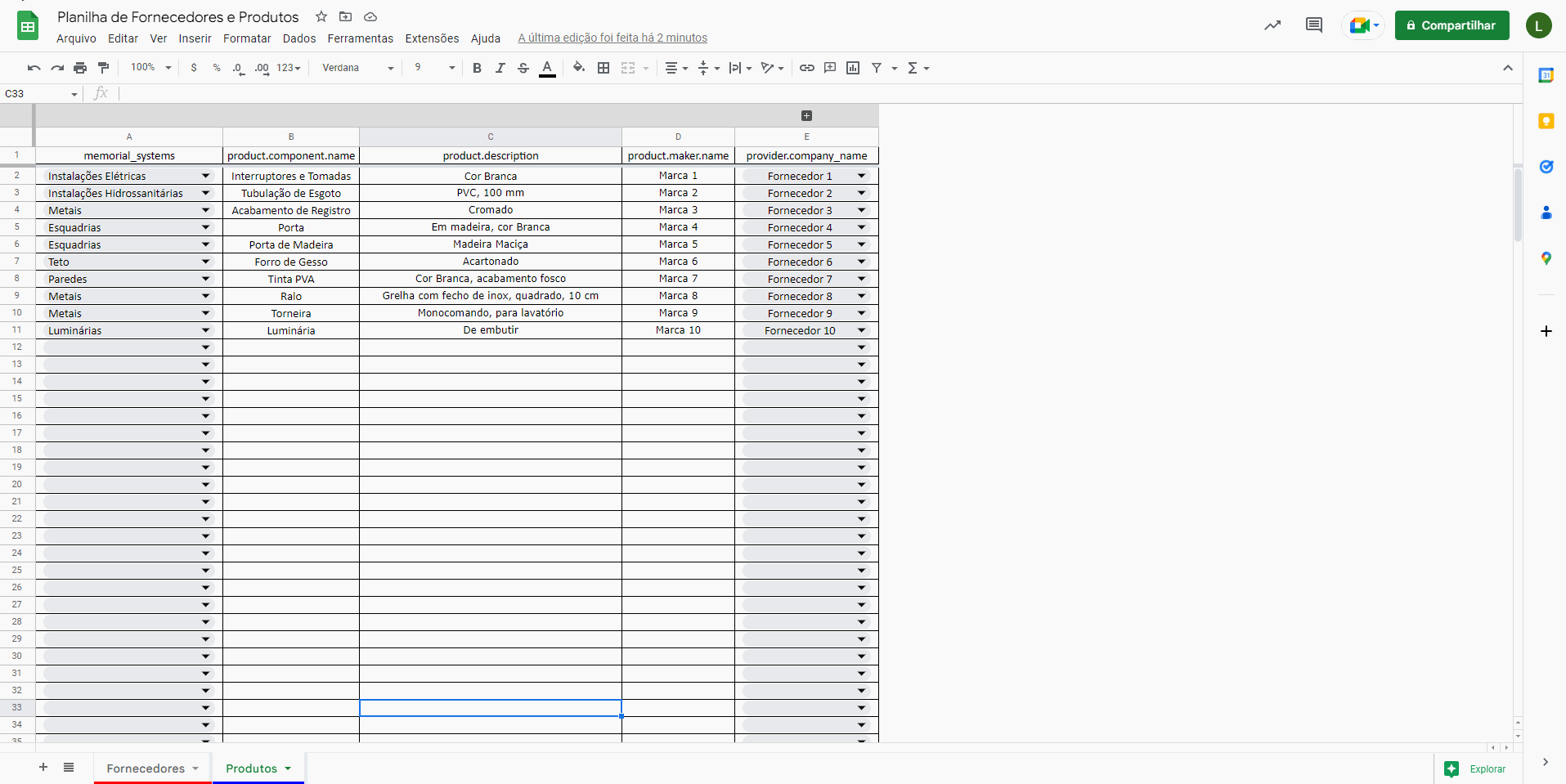The width and height of the screenshot is (1566, 784).
Task: Open comment history icon in the header
Action: click(x=1313, y=25)
